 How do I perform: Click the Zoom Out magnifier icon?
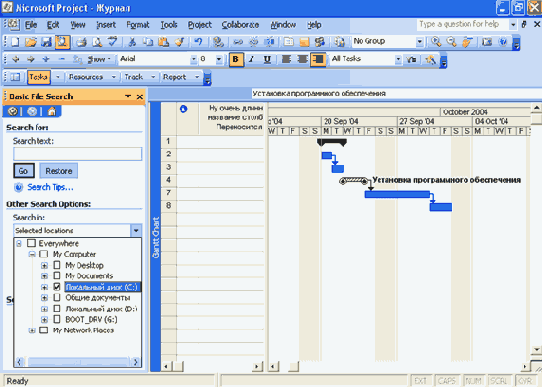tap(451, 42)
